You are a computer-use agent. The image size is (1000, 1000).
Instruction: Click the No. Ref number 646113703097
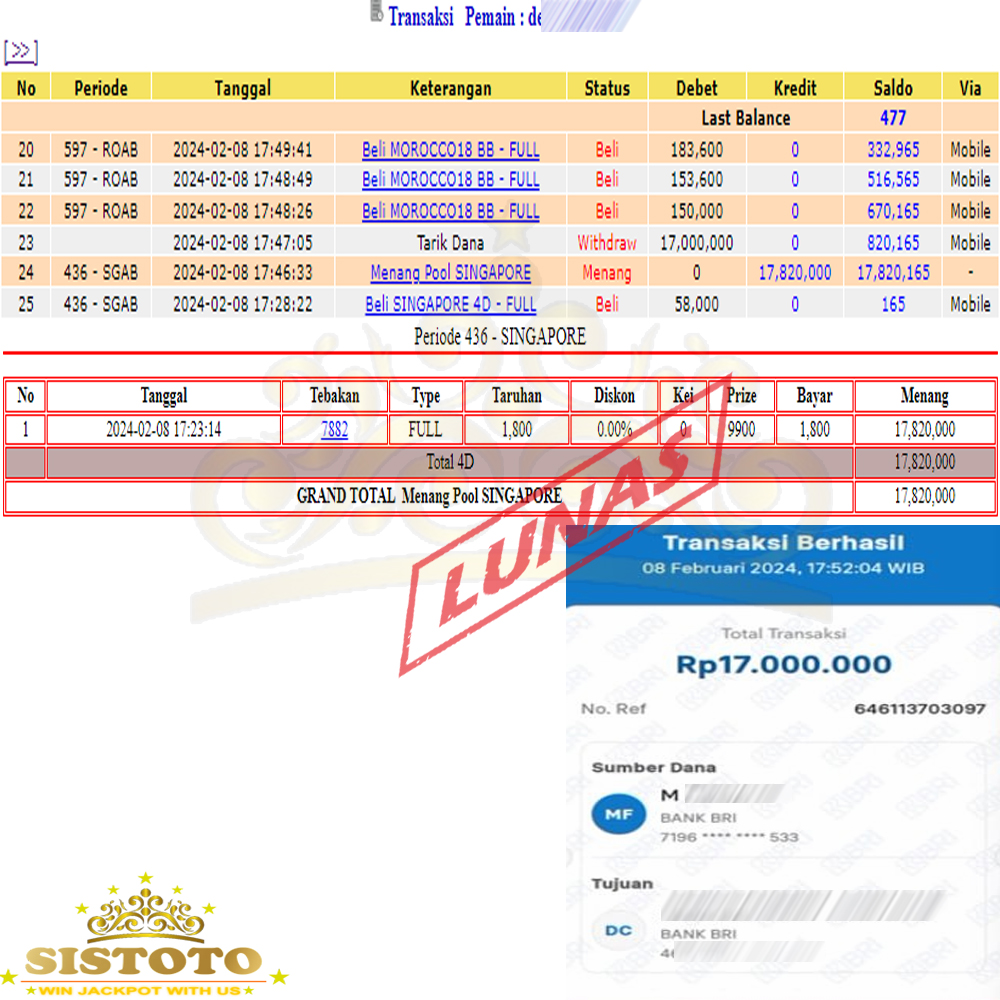coord(919,709)
